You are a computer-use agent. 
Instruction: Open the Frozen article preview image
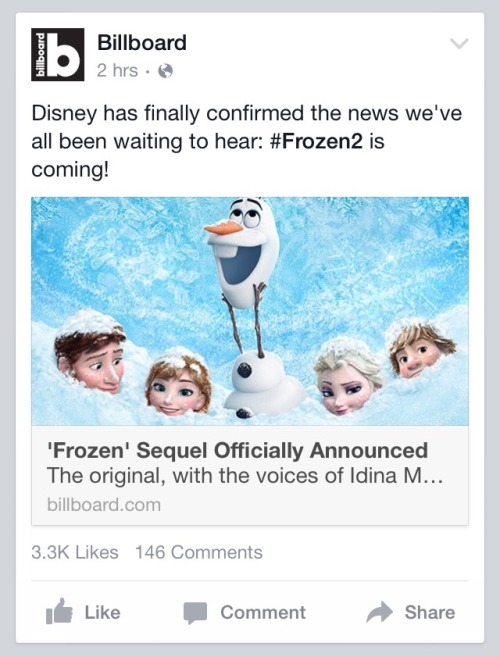250,311
